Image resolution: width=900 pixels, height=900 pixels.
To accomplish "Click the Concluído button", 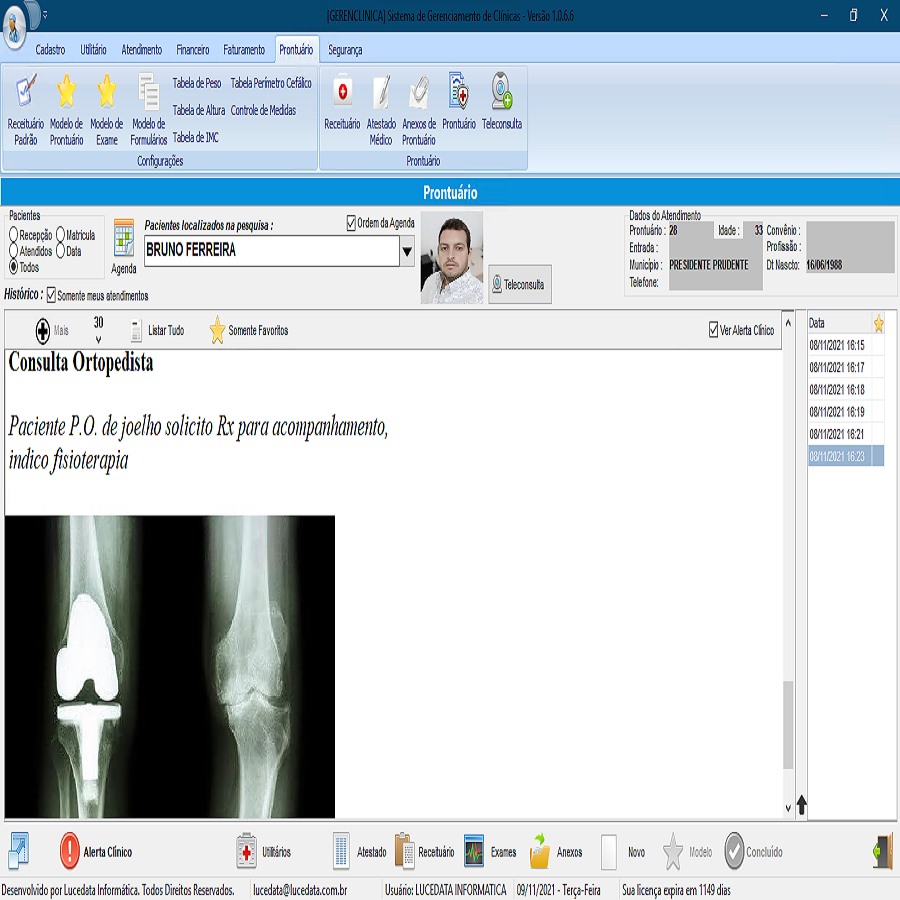I will tap(734, 851).
